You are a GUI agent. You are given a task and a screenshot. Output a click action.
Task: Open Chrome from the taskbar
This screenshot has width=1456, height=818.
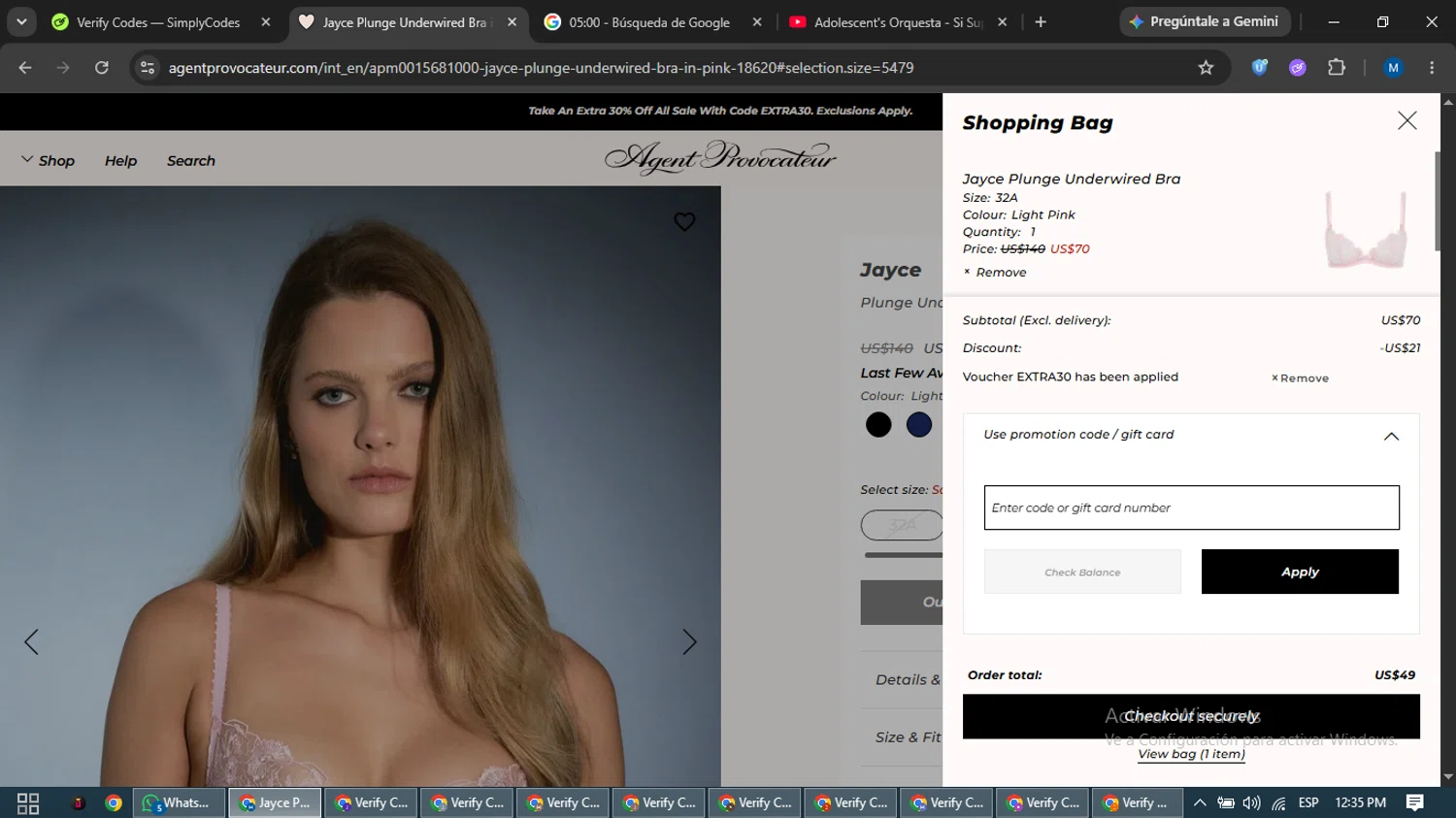[114, 803]
